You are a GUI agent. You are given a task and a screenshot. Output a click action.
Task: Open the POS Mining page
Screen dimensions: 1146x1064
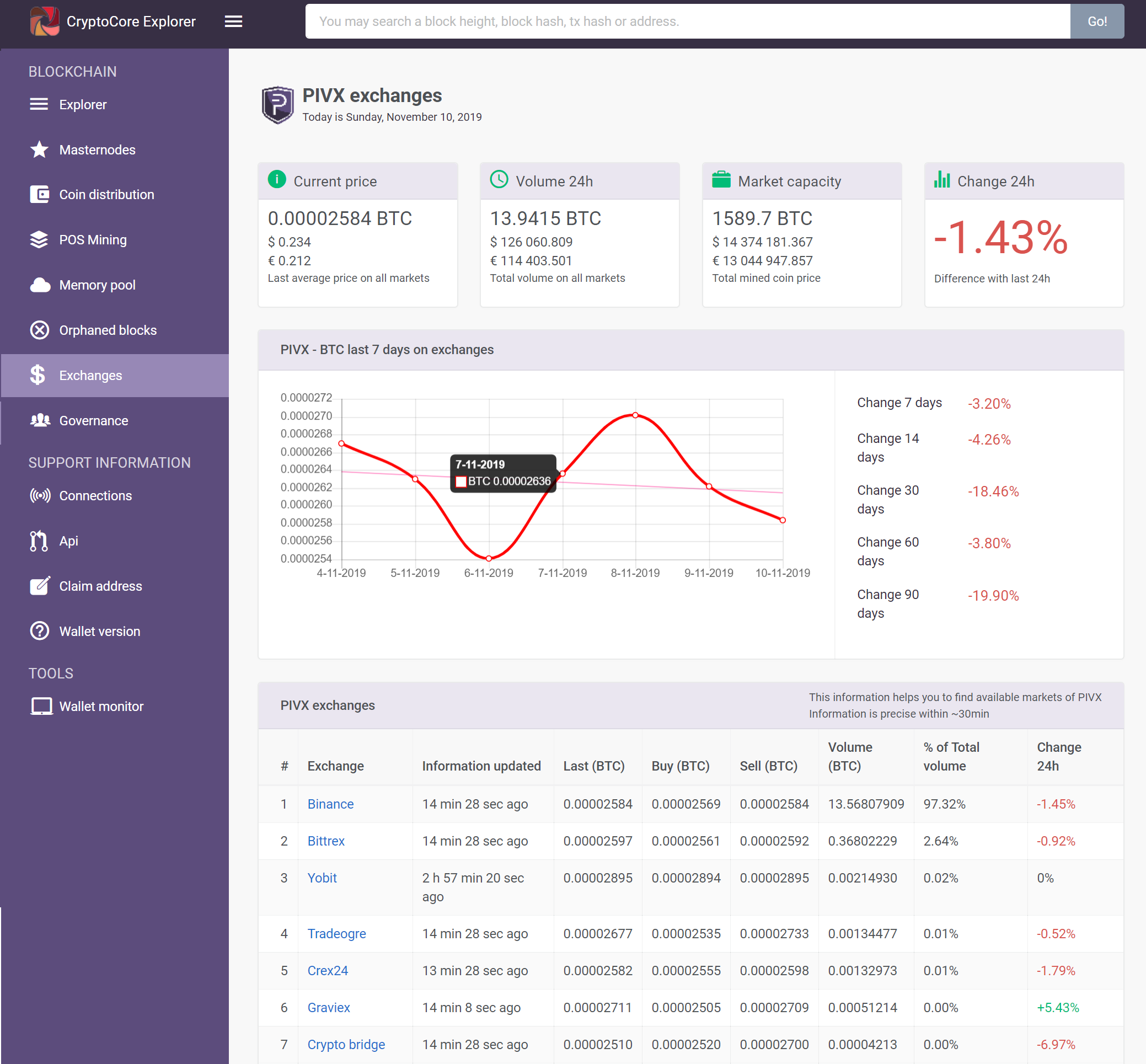click(x=115, y=239)
